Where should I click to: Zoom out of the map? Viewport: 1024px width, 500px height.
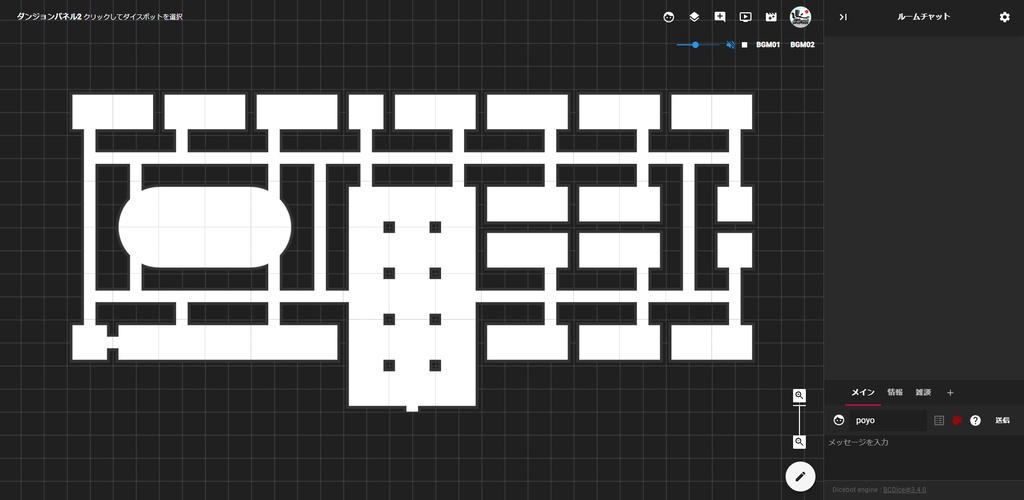pos(799,443)
